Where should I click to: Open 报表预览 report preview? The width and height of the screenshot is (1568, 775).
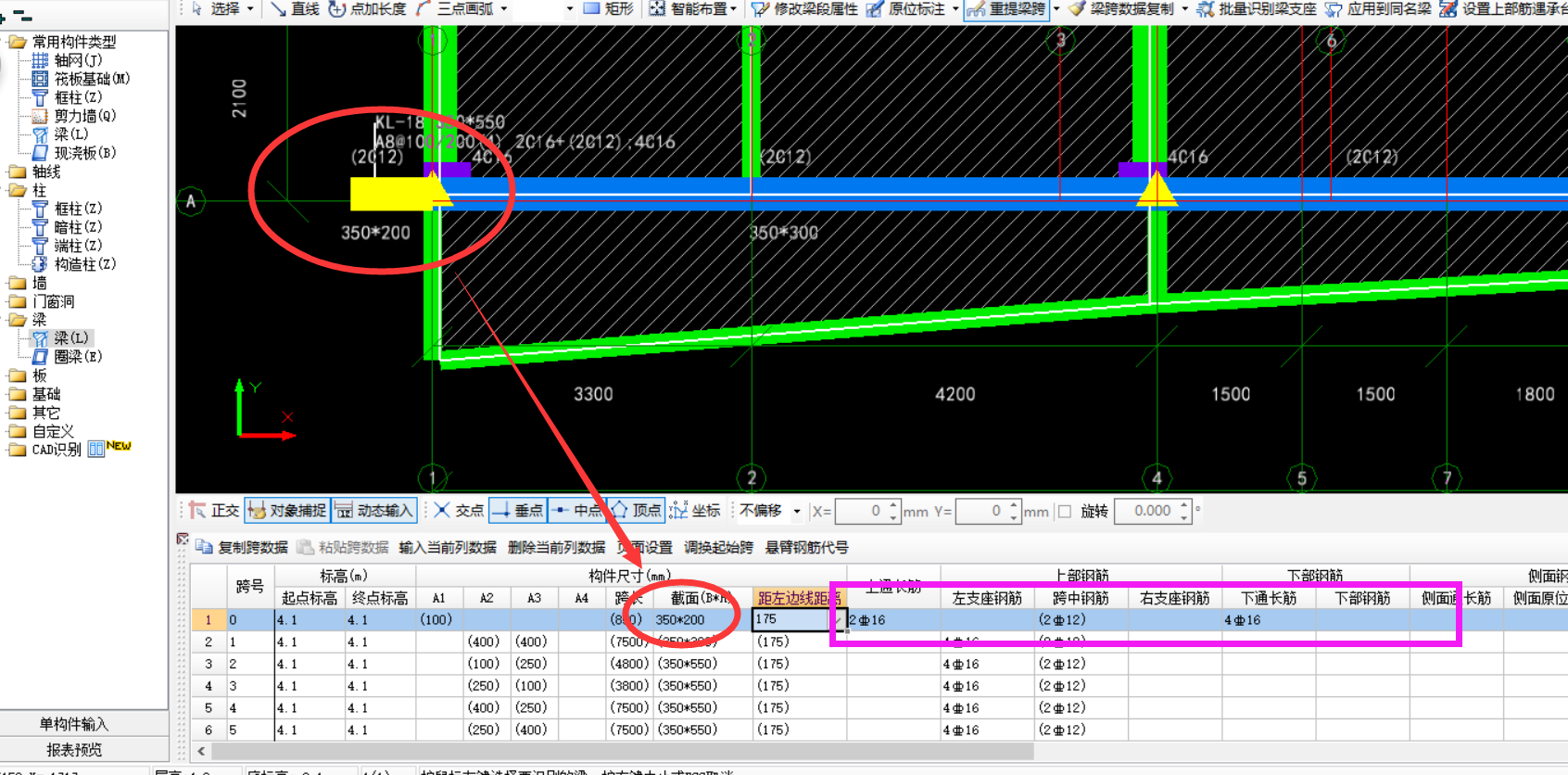(74, 750)
